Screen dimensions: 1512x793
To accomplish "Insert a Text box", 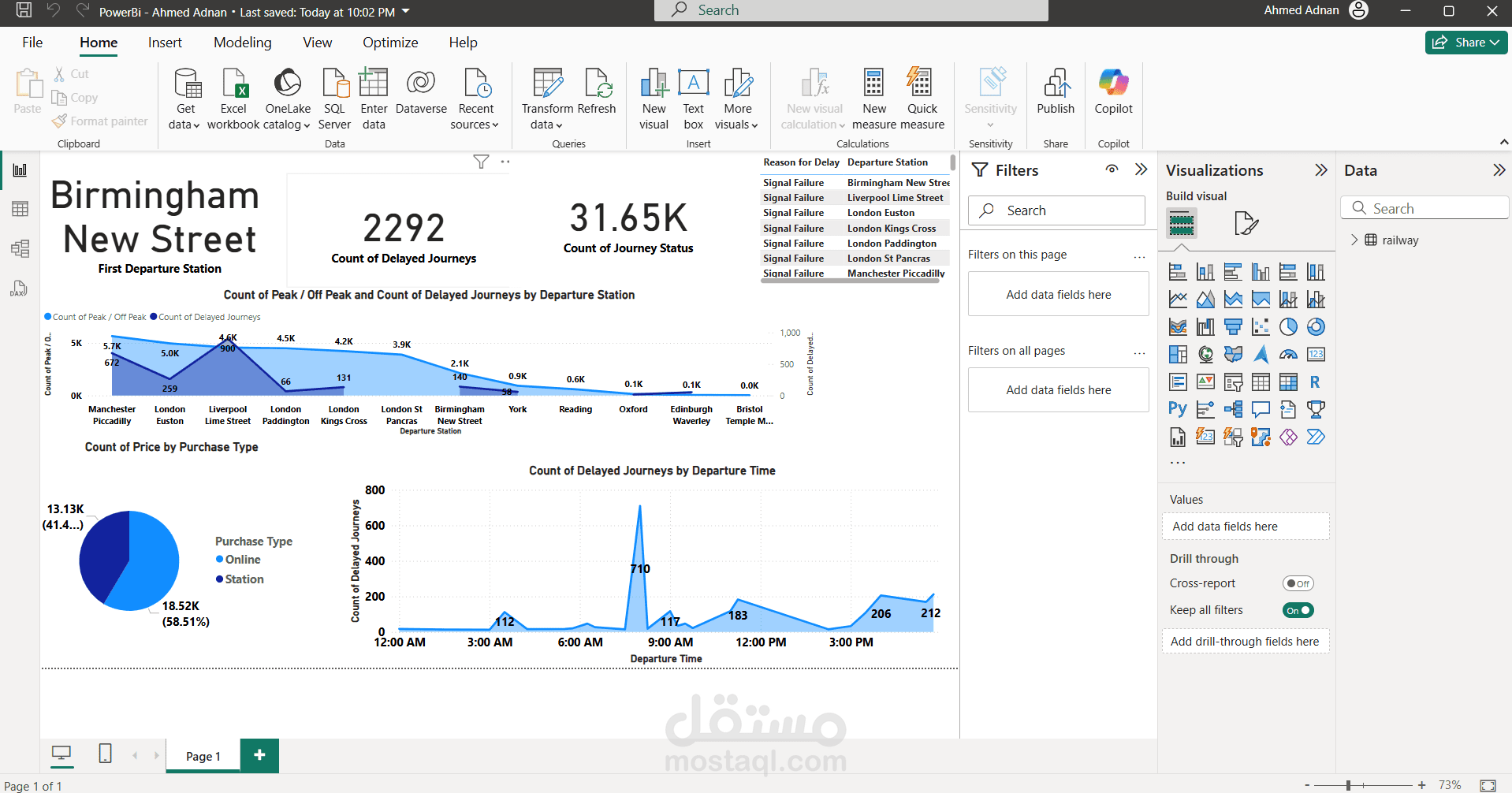I will (x=694, y=99).
